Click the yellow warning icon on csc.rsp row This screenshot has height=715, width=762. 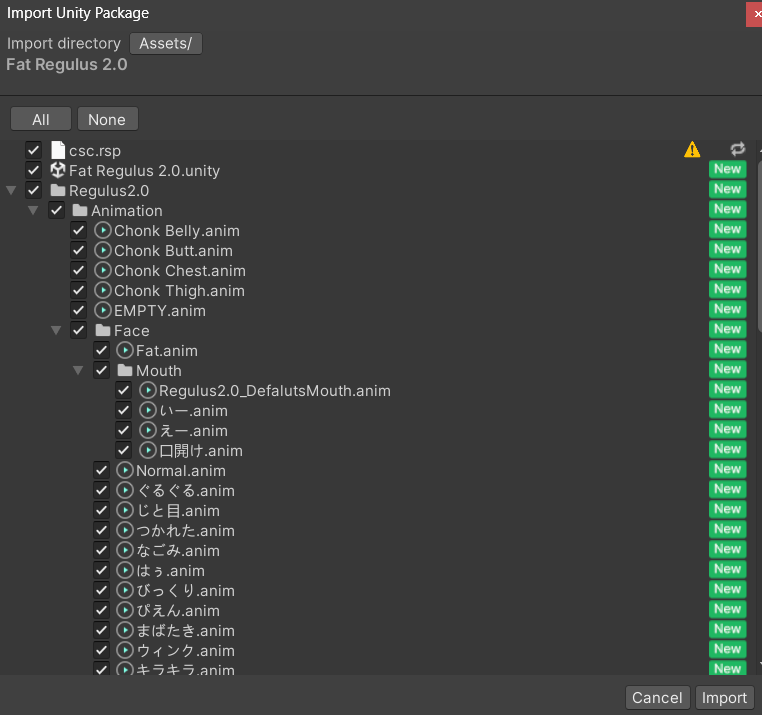pos(692,149)
